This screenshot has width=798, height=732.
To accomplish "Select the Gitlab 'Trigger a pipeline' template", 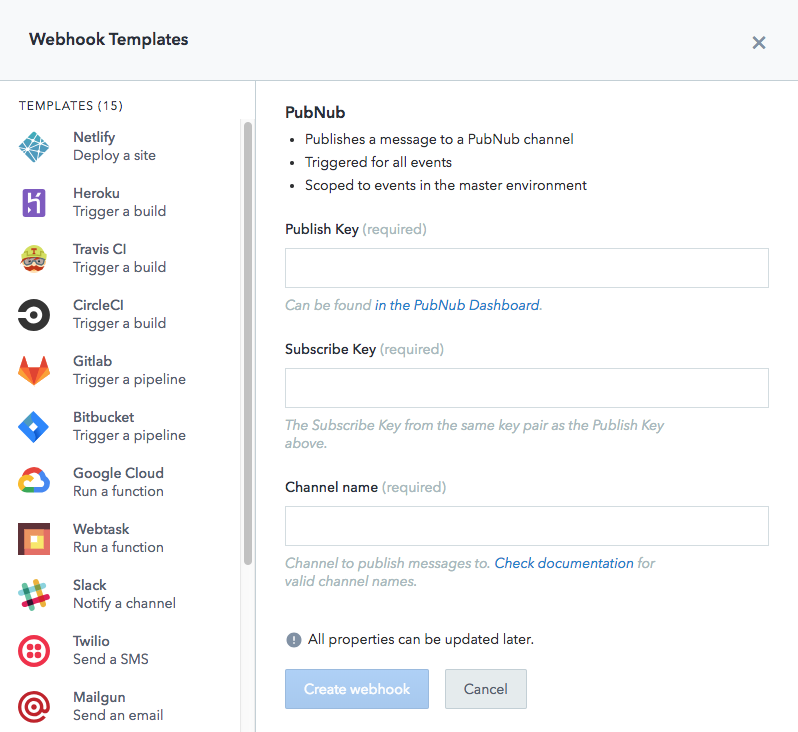I will pos(129,370).
